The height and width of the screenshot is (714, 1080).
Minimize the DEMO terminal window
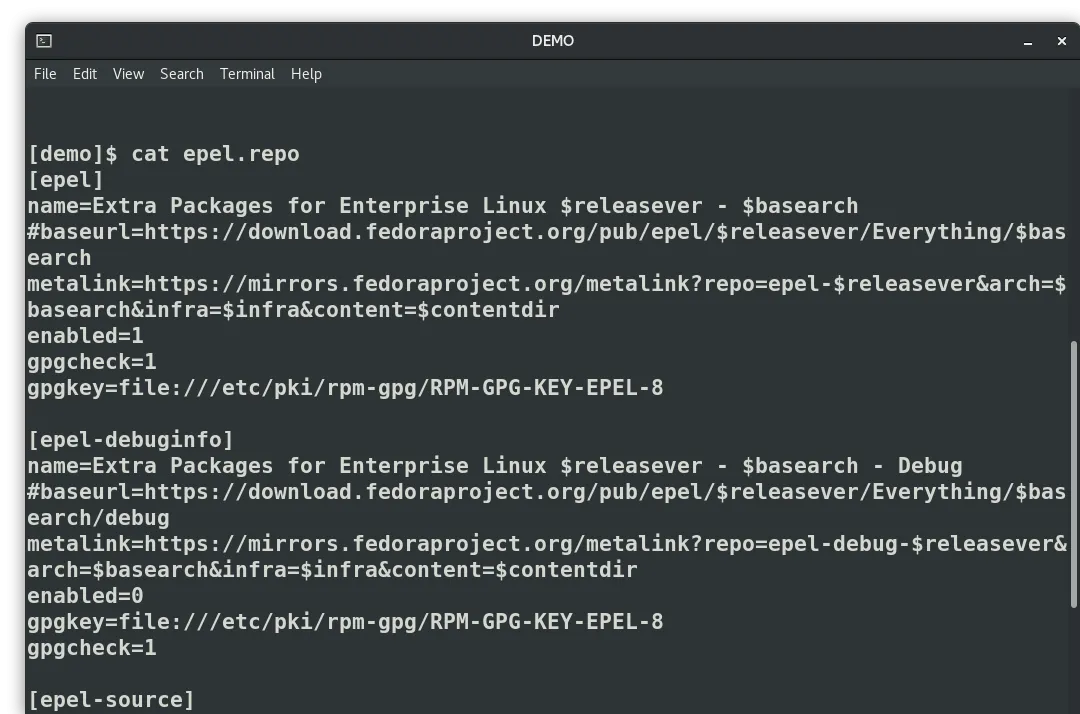tap(1027, 41)
